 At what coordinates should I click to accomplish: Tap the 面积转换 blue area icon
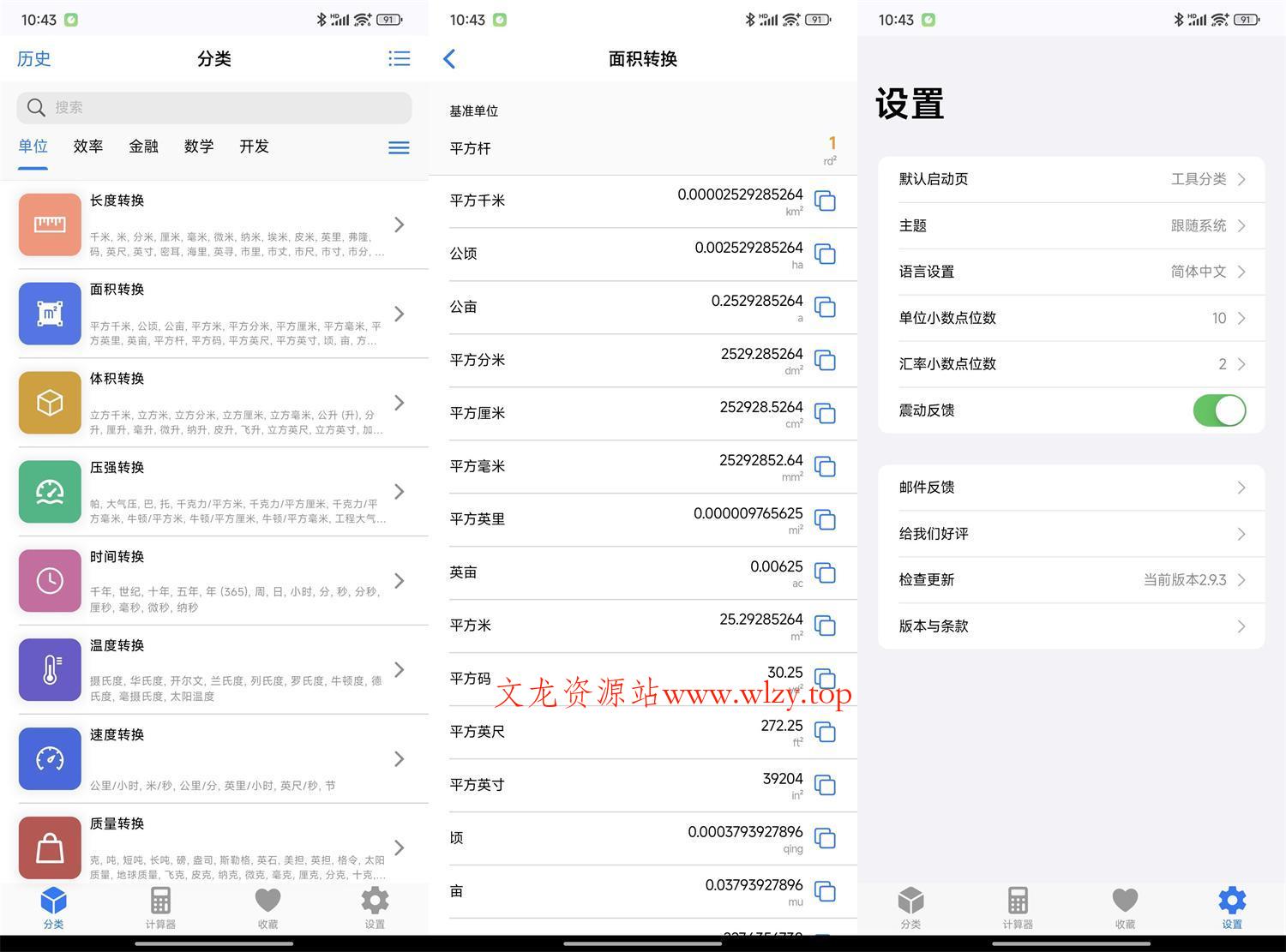[x=49, y=314]
